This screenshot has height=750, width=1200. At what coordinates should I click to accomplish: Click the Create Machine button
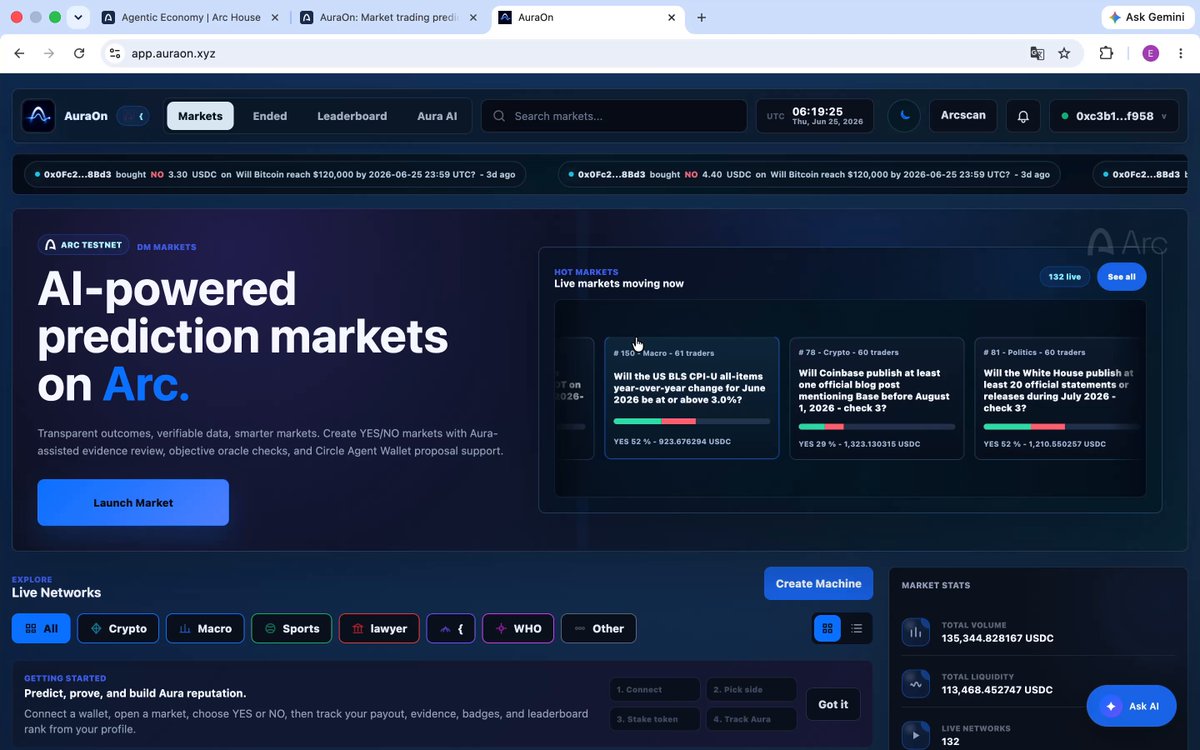tap(818, 584)
